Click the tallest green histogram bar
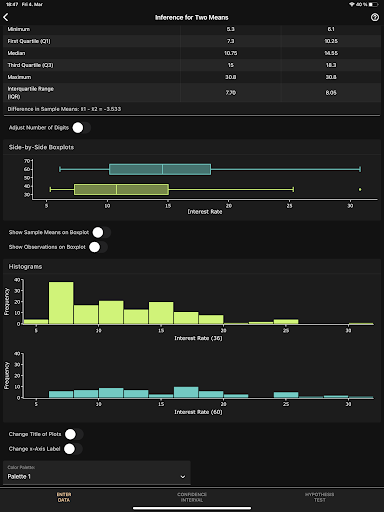Screen dimensions: 384x512 point(61,303)
